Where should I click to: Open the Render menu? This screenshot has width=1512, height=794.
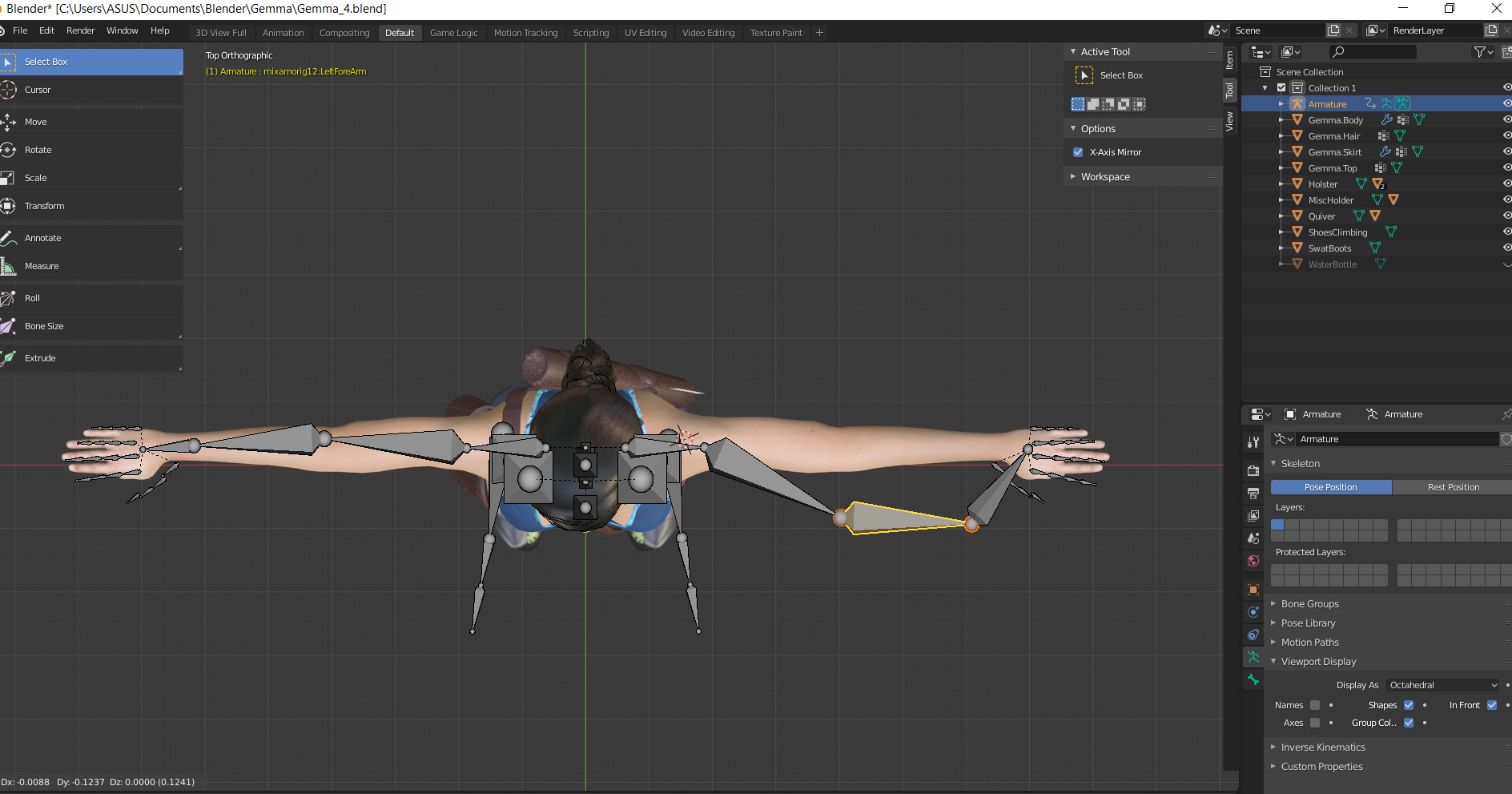80,30
